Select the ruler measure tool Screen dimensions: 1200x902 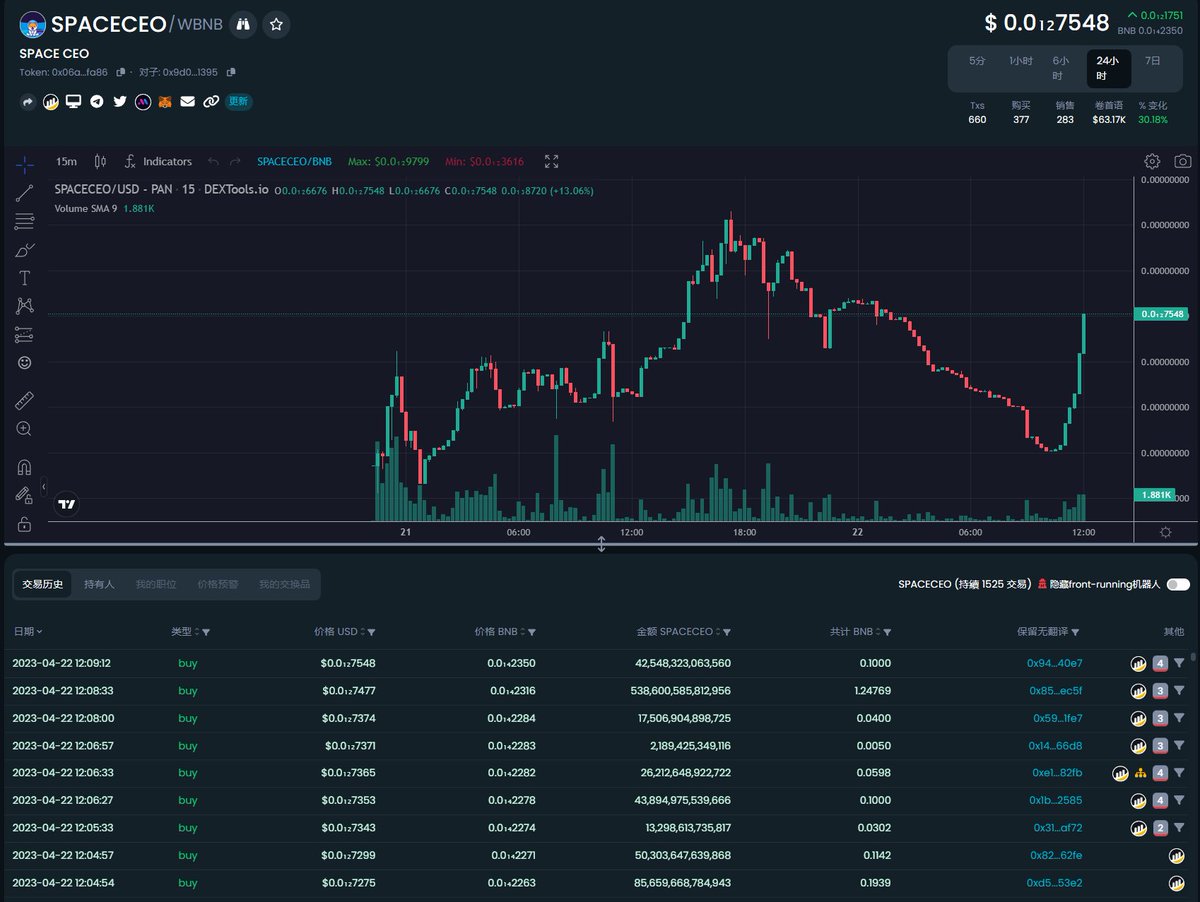pyautogui.click(x=24, y=401)
